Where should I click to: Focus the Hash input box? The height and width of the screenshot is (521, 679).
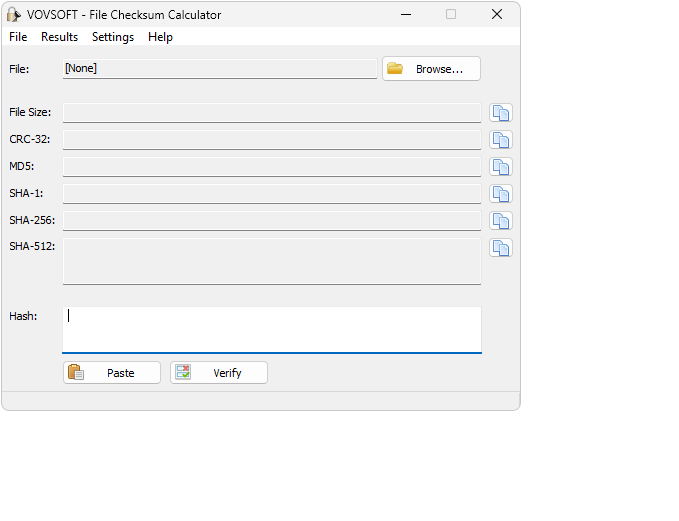(272, 330)
